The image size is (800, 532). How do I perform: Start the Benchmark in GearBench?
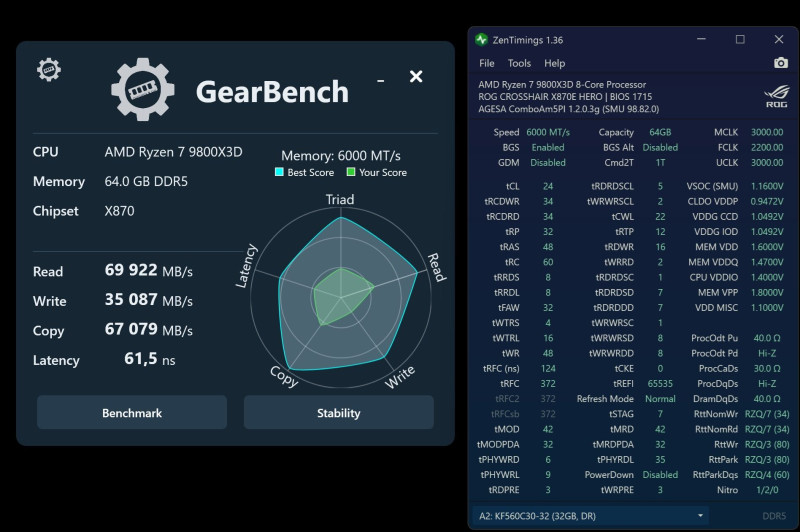(x=132, y=413)
